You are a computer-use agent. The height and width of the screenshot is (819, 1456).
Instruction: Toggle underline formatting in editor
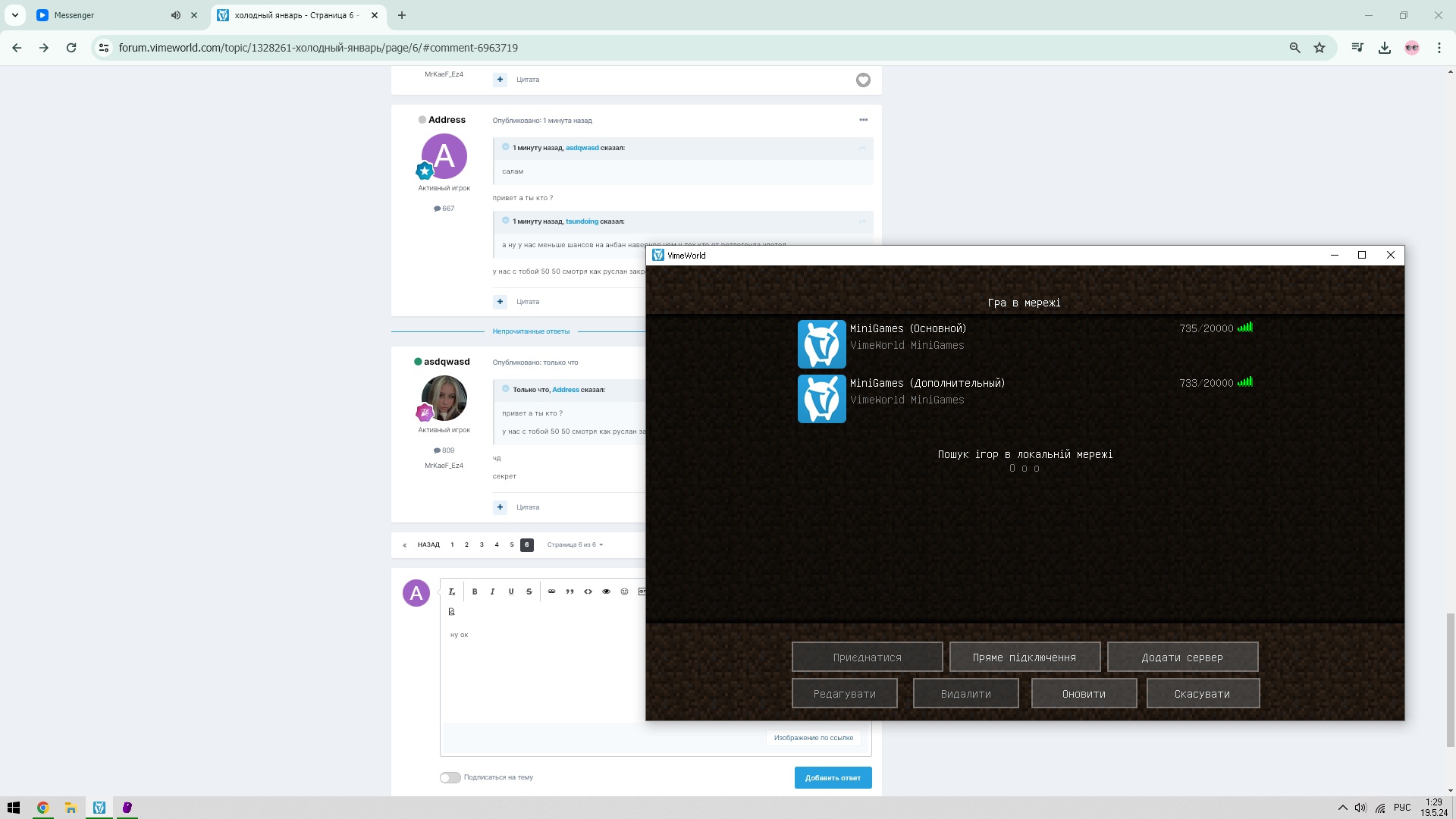click(511, 591)
